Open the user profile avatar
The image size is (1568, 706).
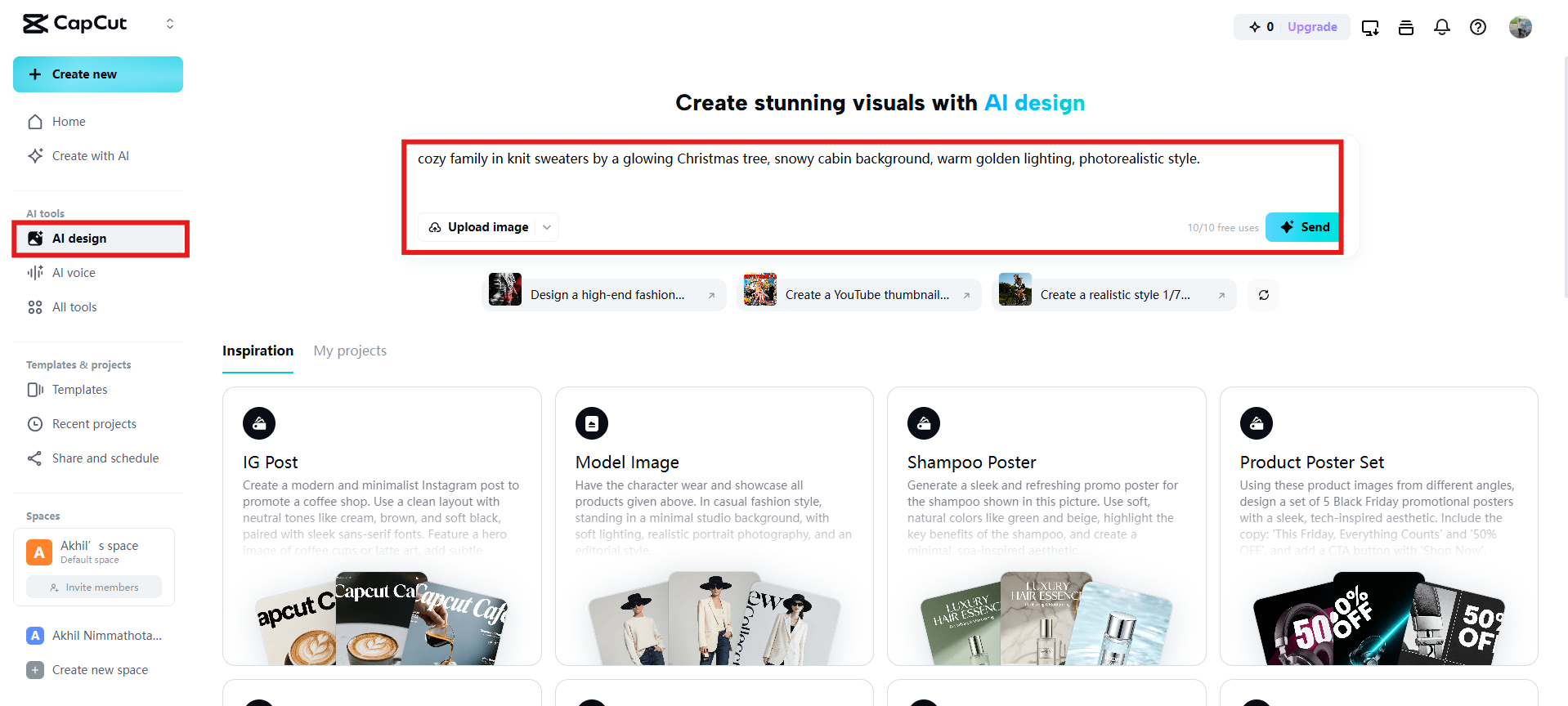(x=1520, y=27)
